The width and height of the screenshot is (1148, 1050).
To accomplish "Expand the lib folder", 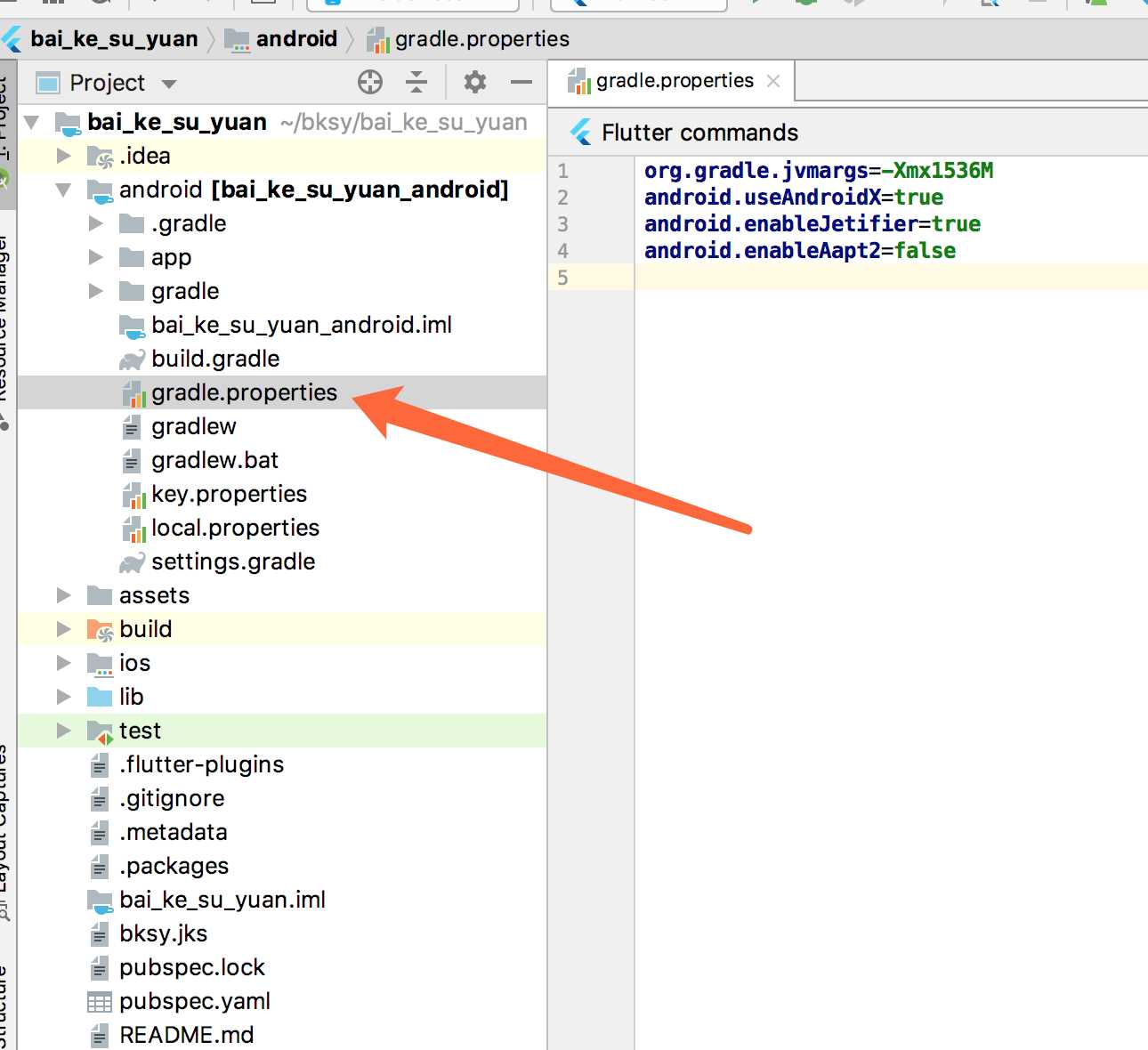I will 63,697.
